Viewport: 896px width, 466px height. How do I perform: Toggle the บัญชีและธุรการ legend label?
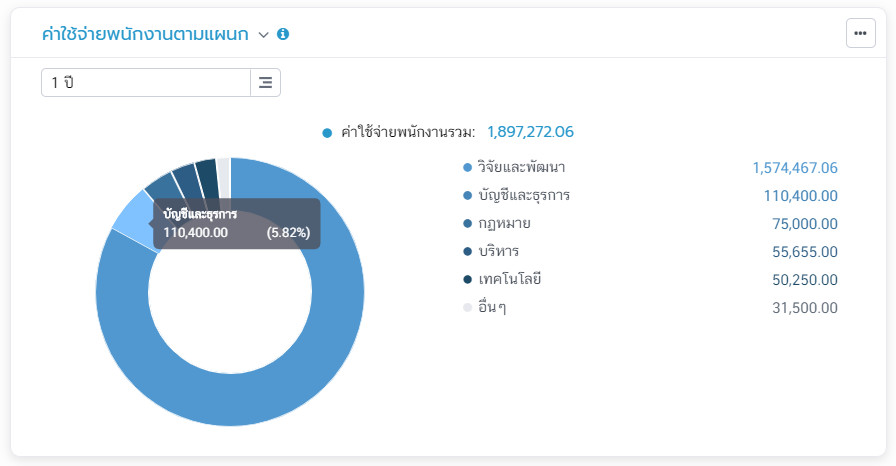(524, 196)
